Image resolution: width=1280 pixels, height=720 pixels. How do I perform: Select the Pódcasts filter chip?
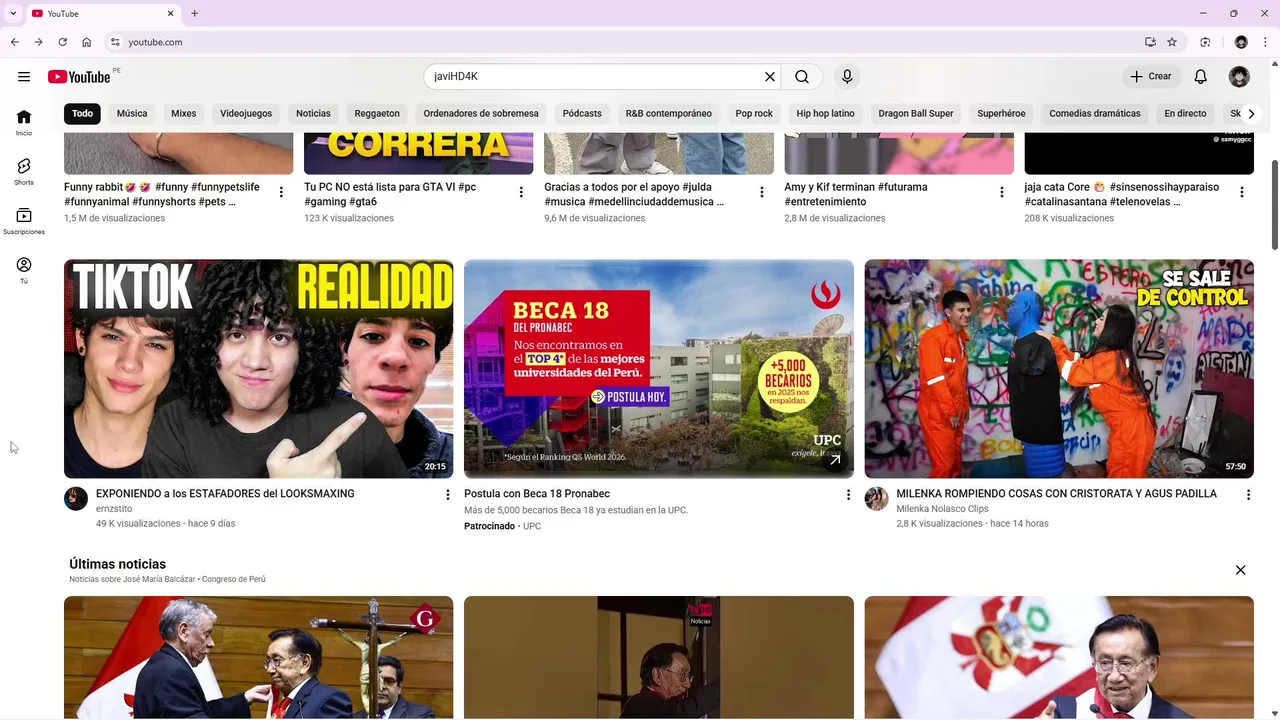coord(582,114)
